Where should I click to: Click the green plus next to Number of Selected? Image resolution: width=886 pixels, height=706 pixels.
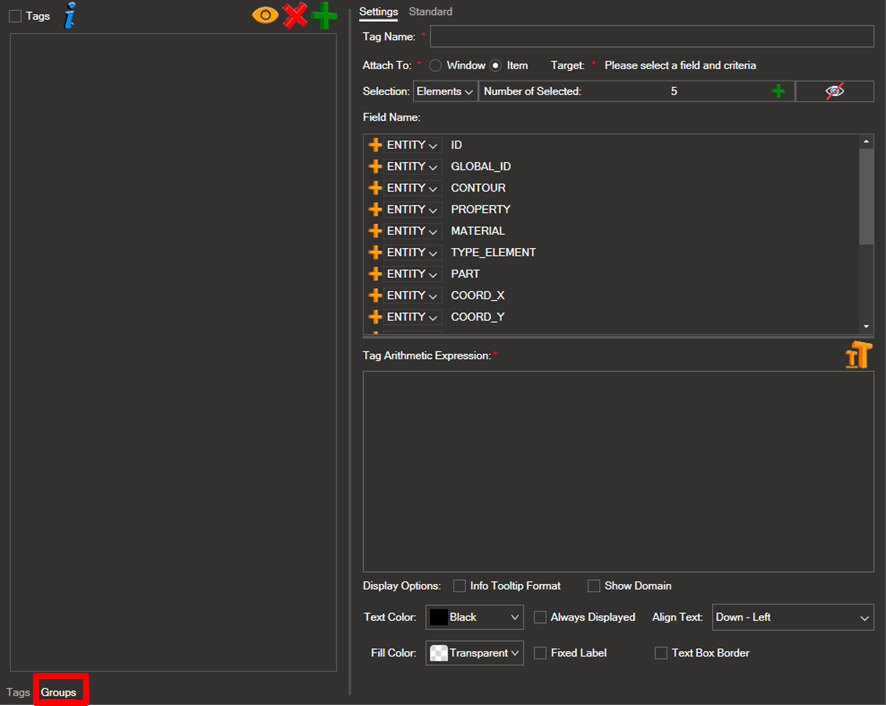tap(778, 91)
